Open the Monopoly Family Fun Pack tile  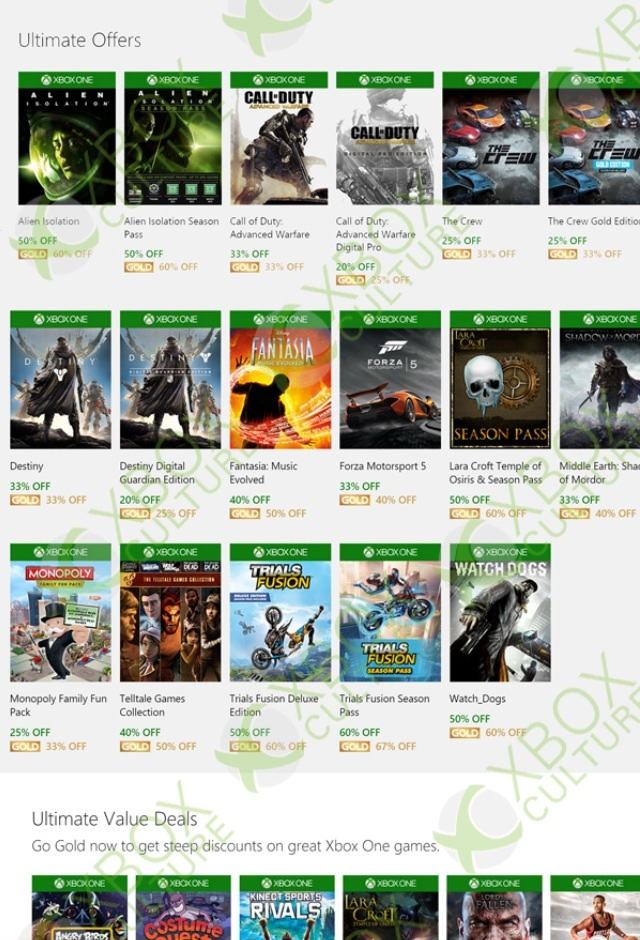(61, 613)
